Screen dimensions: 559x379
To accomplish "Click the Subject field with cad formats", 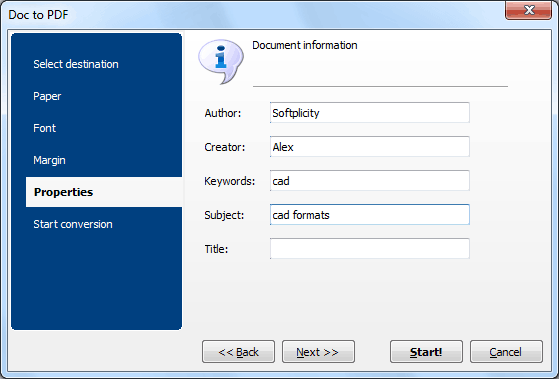I will [370, 215].
